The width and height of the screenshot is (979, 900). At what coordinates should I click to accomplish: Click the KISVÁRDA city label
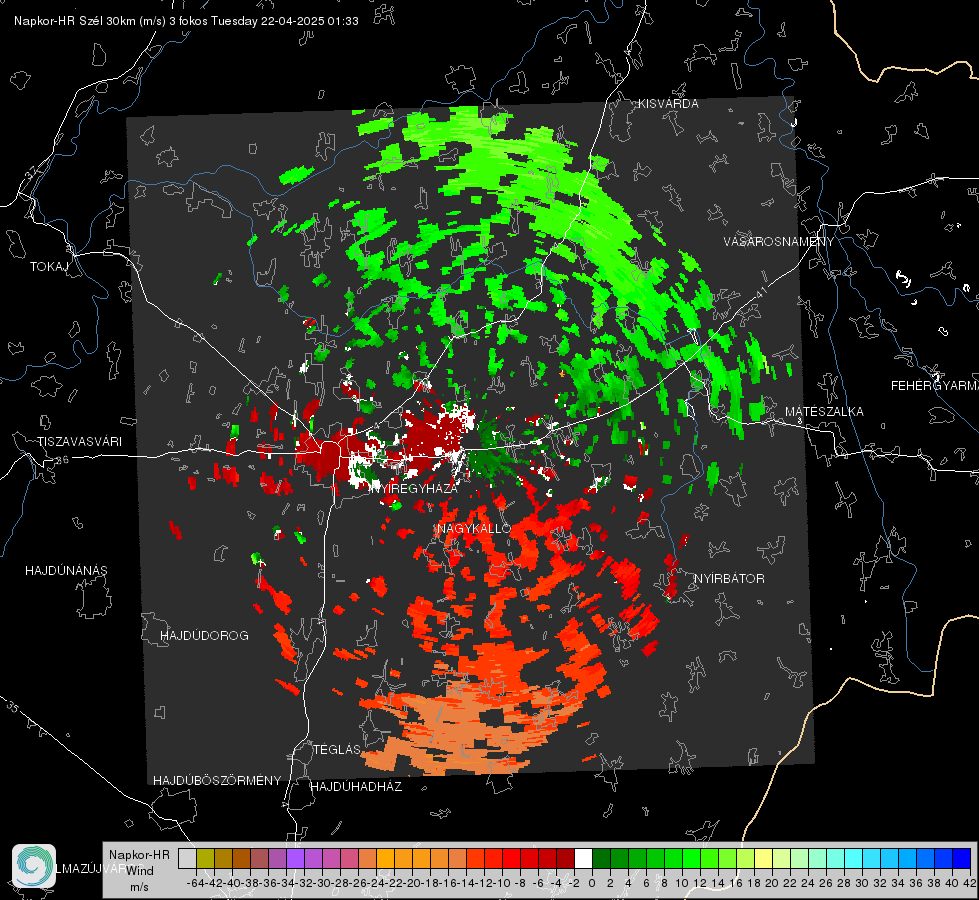pos(668,104)
